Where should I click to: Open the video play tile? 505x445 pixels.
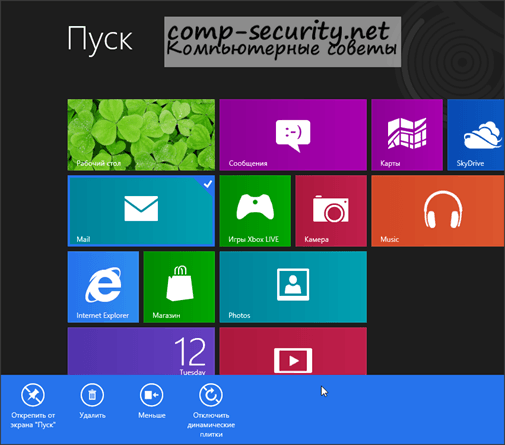pyautogui.click(x=293, y=351)
